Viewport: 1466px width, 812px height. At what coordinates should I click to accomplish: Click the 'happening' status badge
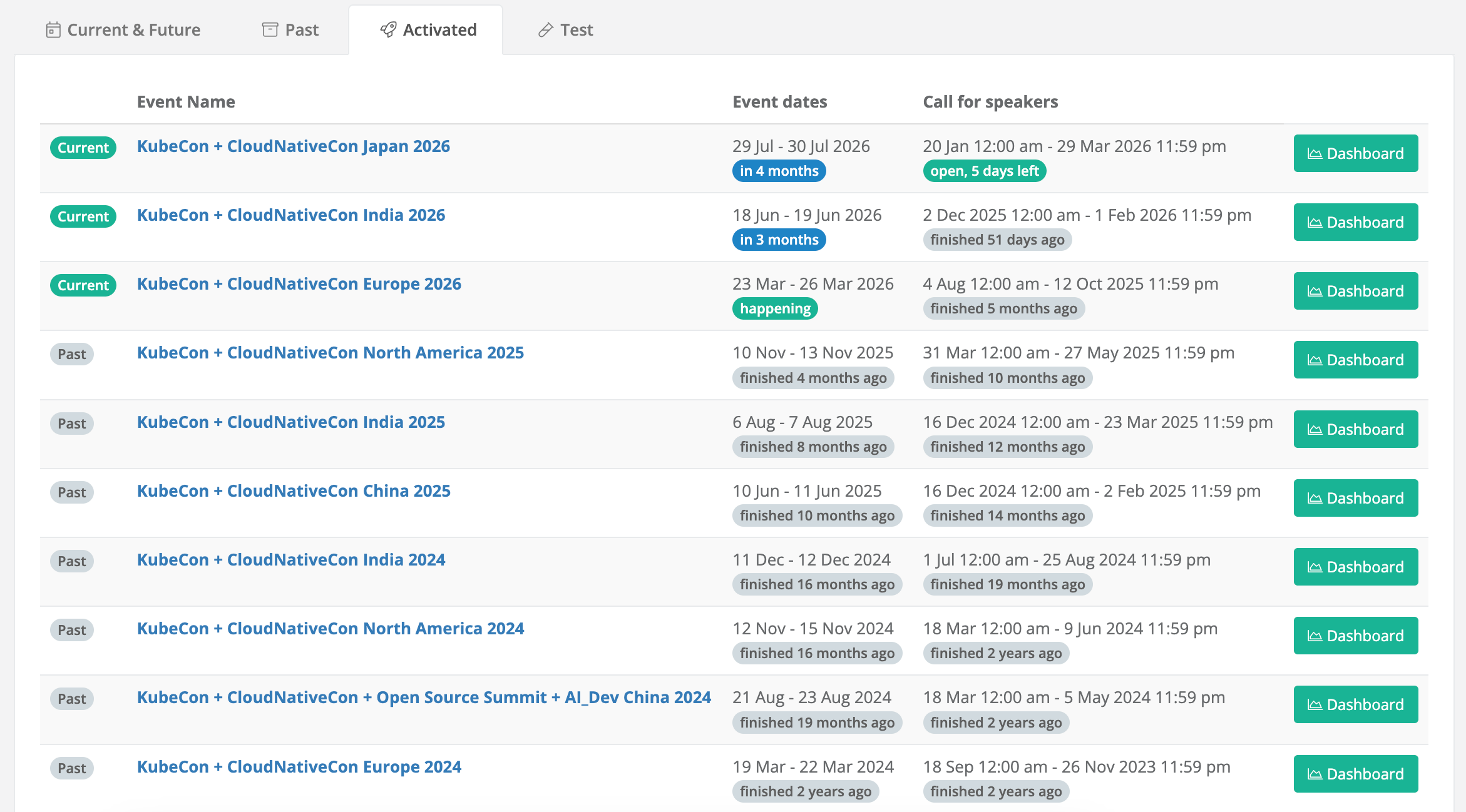pyautogui.click(x=775, y=308)
